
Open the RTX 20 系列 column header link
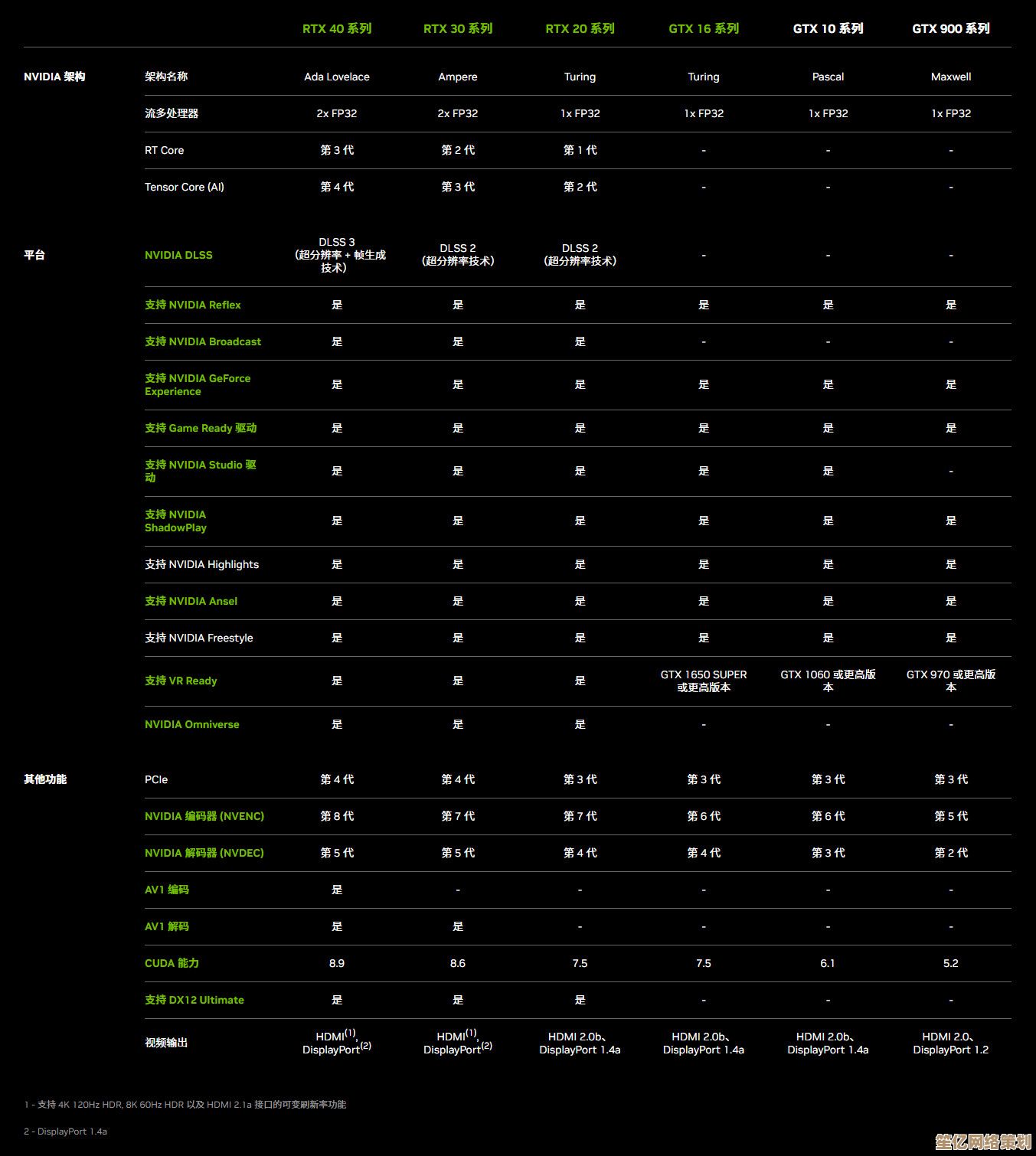[580, 29]
